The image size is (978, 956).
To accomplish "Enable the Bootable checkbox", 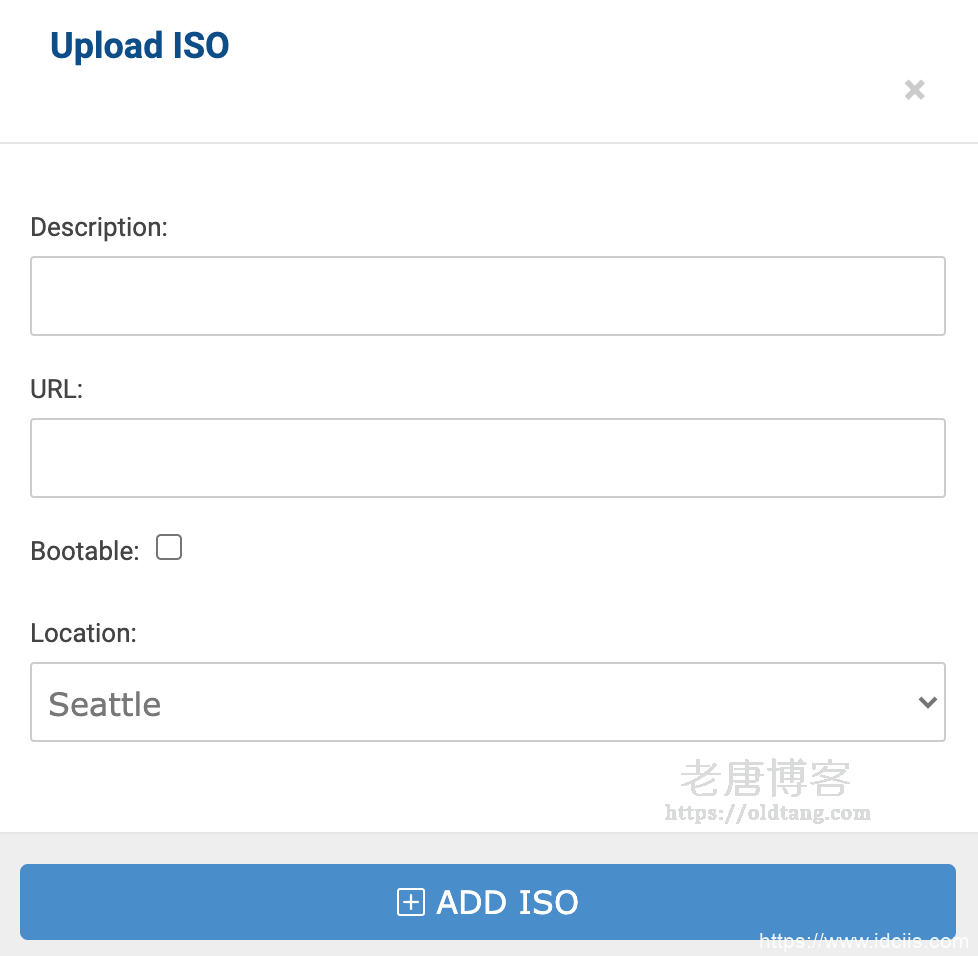I will (169, 548).
